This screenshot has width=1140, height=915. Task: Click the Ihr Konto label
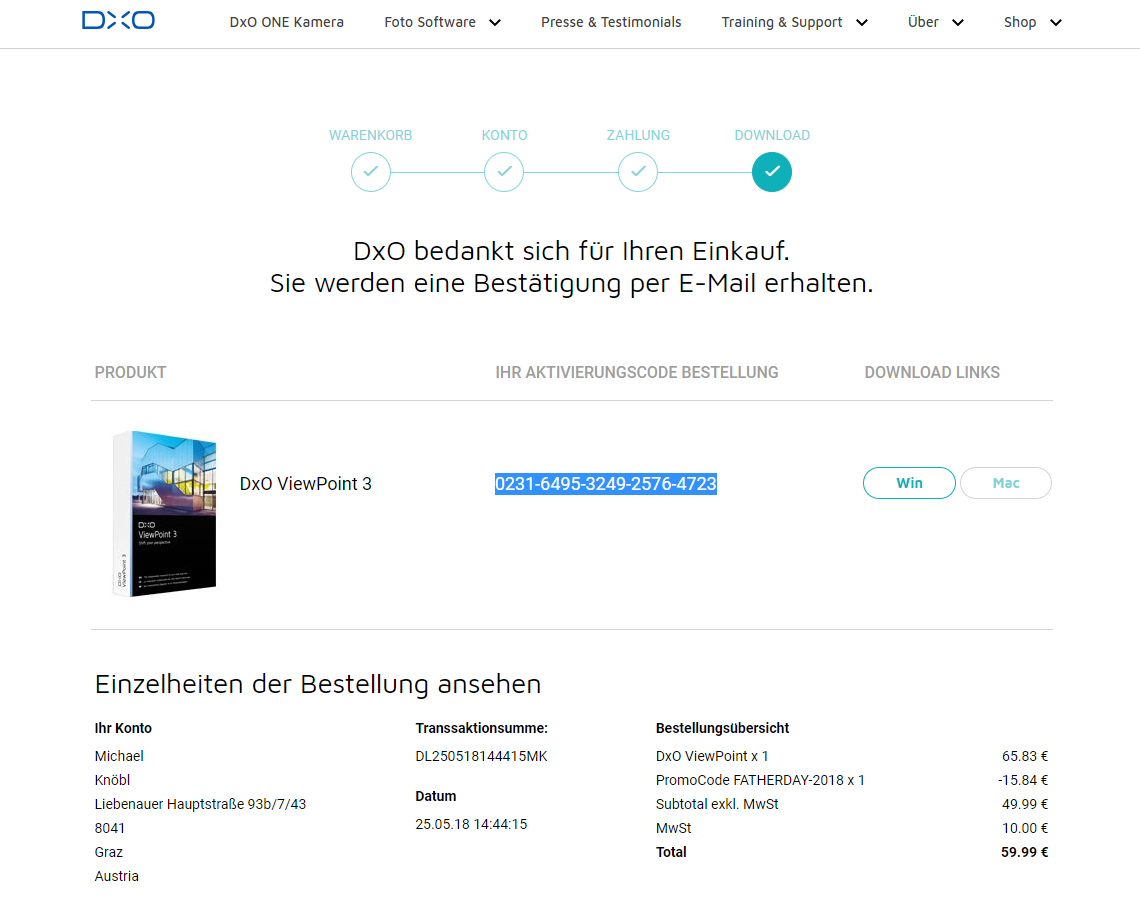pos(124,728)
